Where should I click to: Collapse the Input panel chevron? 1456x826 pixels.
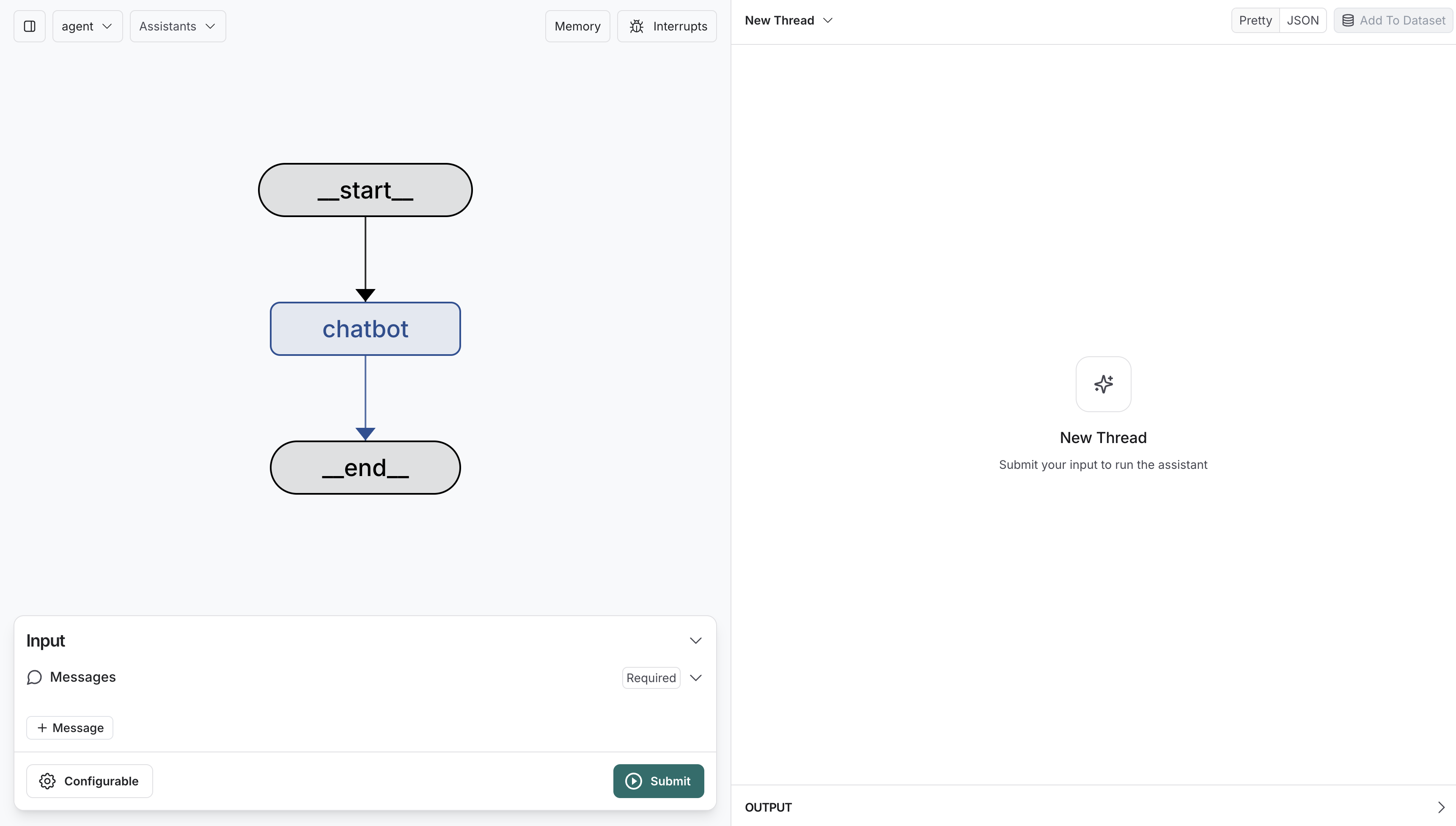point(695,641)
